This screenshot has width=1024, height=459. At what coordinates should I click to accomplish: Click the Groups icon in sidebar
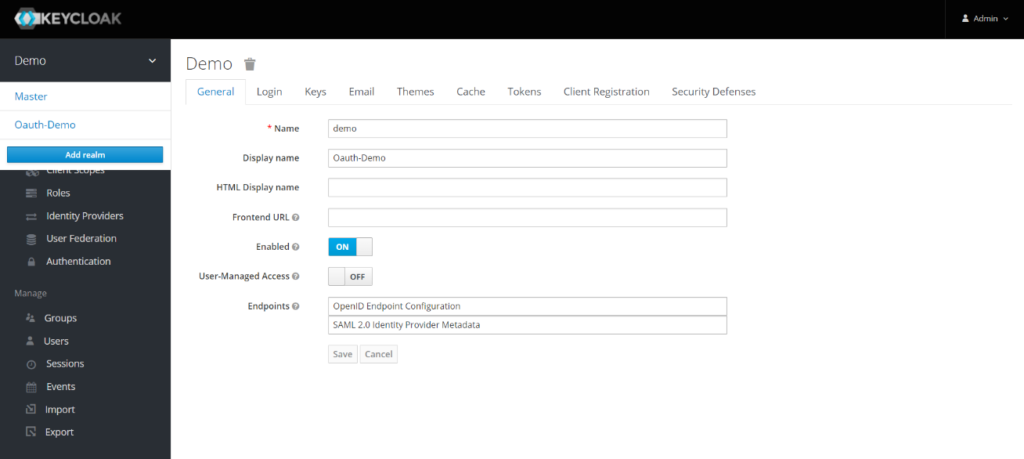31,318
